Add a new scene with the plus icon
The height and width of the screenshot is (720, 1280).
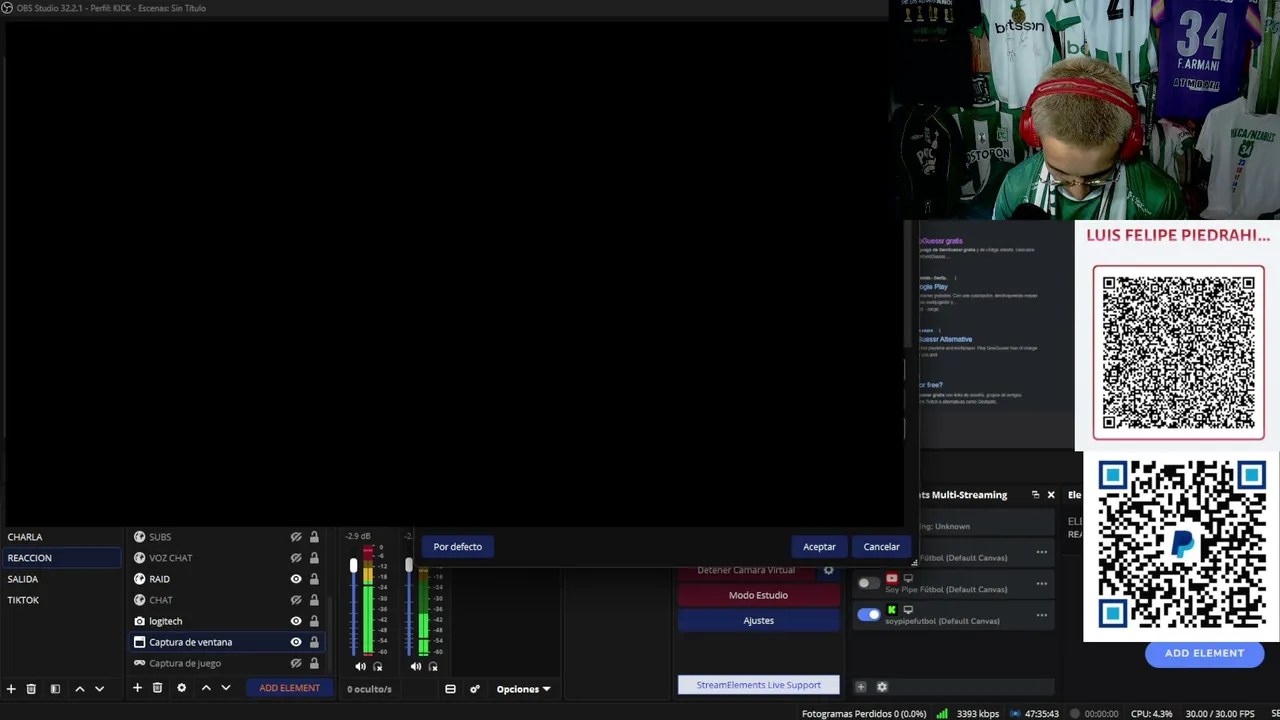click(x=11, y=689)
